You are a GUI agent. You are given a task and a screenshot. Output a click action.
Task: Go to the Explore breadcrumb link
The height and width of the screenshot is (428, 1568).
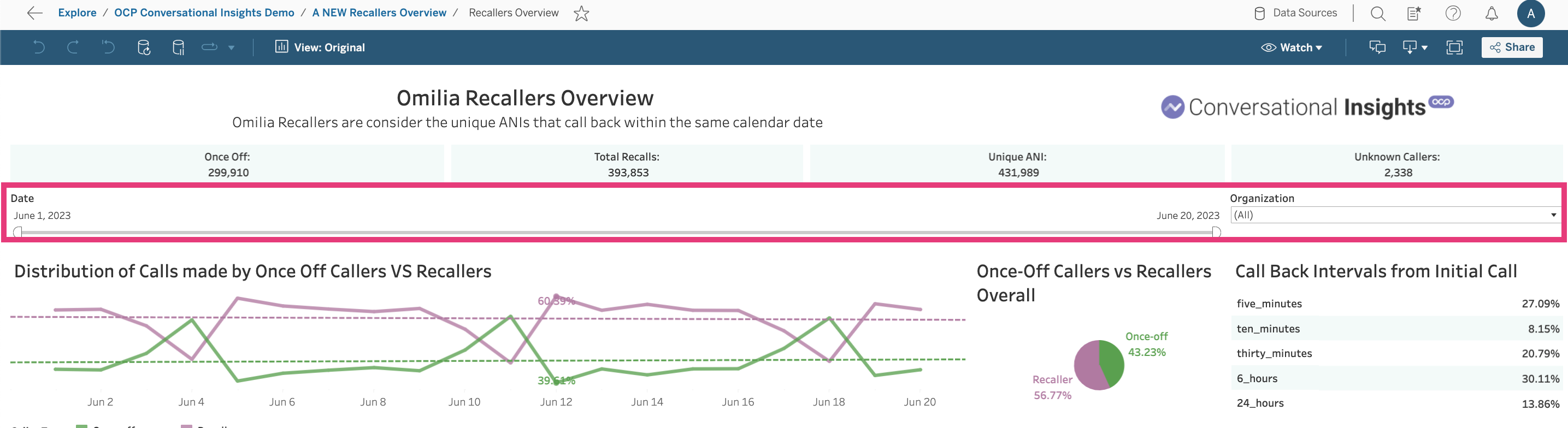point(77,13)
